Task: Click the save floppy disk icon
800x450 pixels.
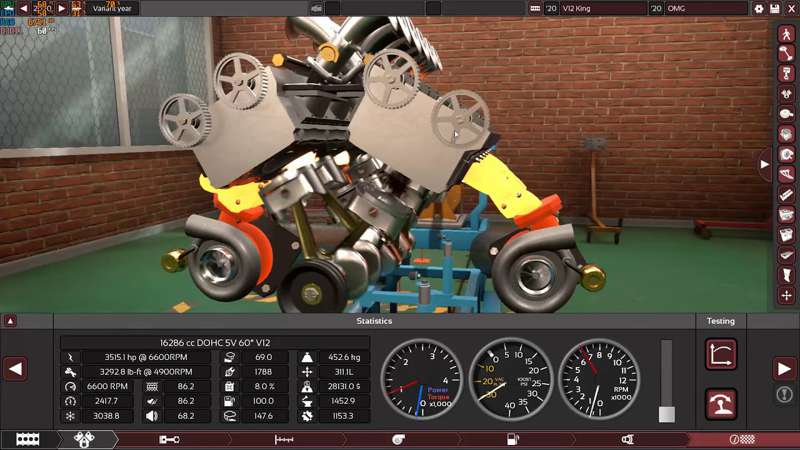Action: pyautogui.click(x=773, y=8)
